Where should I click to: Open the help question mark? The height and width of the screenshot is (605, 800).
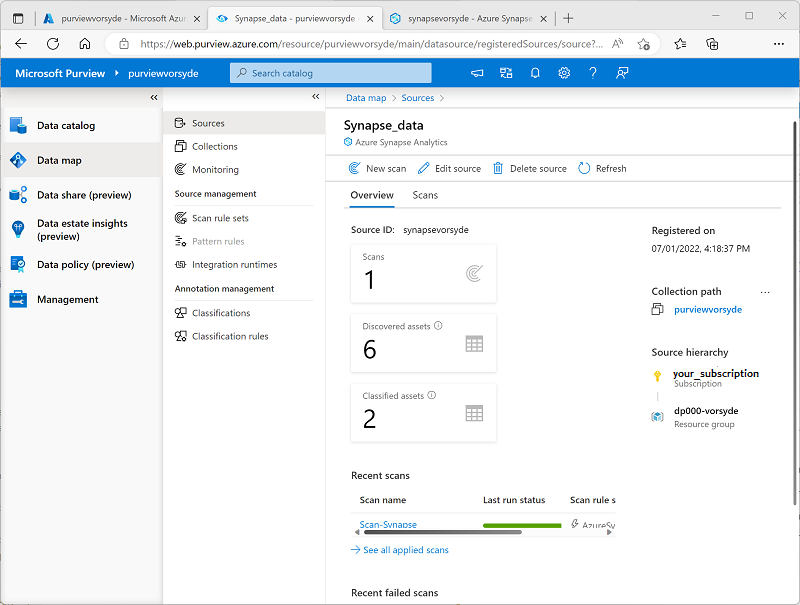593,73
